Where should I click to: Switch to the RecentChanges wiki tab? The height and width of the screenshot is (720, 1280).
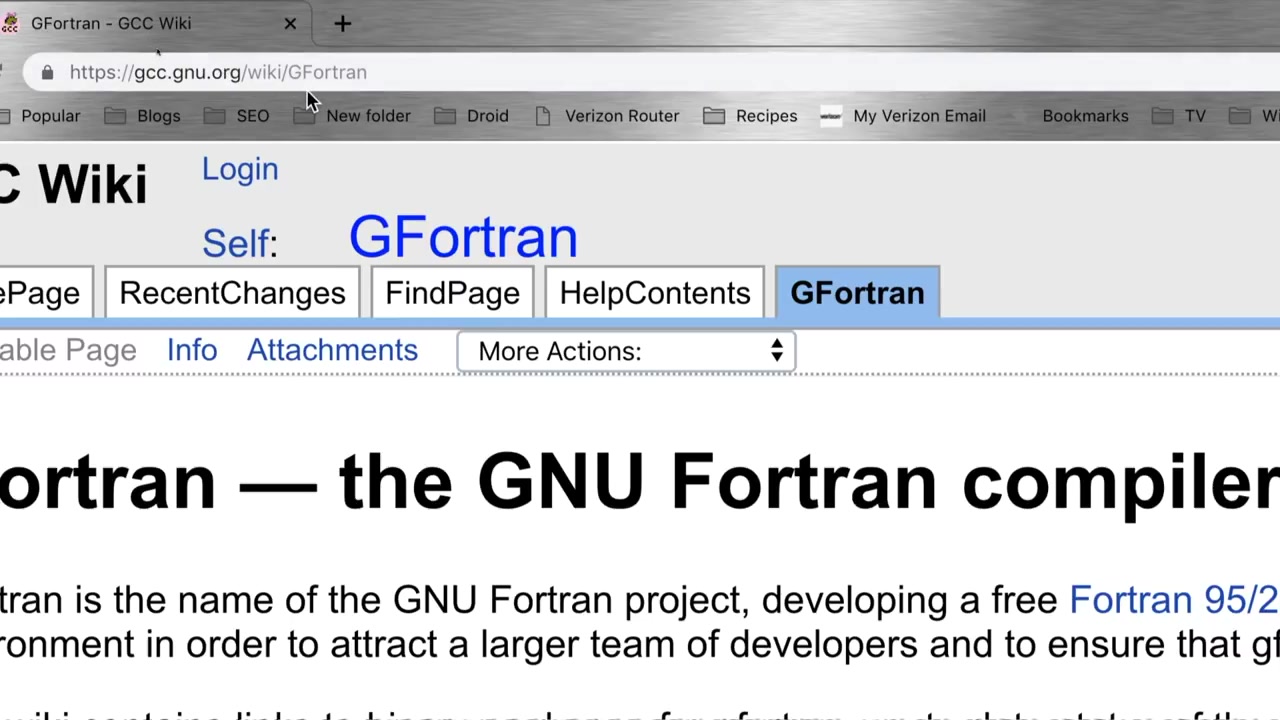coord(231,292)
